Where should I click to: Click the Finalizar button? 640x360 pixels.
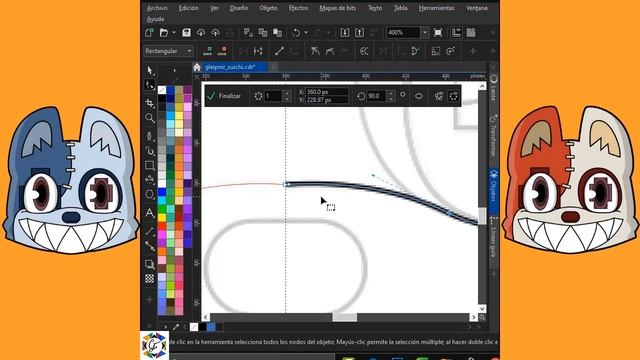pyautogui.click(x=224, y=96)
